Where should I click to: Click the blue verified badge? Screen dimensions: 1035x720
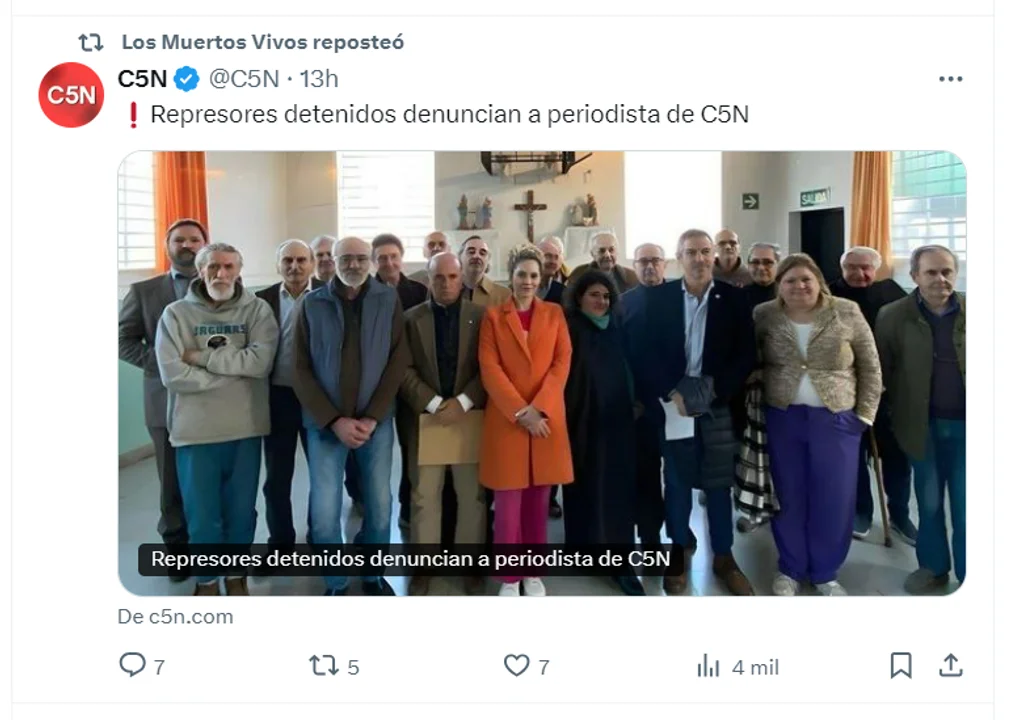pos(187,79)
